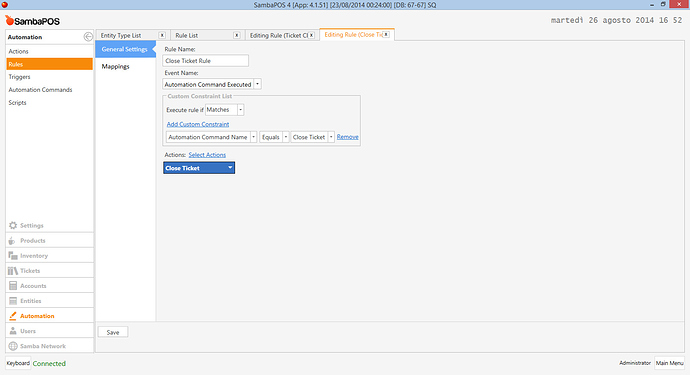The height and width of the screenshot is (375, 690).
Task: Open the Close Ticket value dropdown
Action: coord(331,137)
